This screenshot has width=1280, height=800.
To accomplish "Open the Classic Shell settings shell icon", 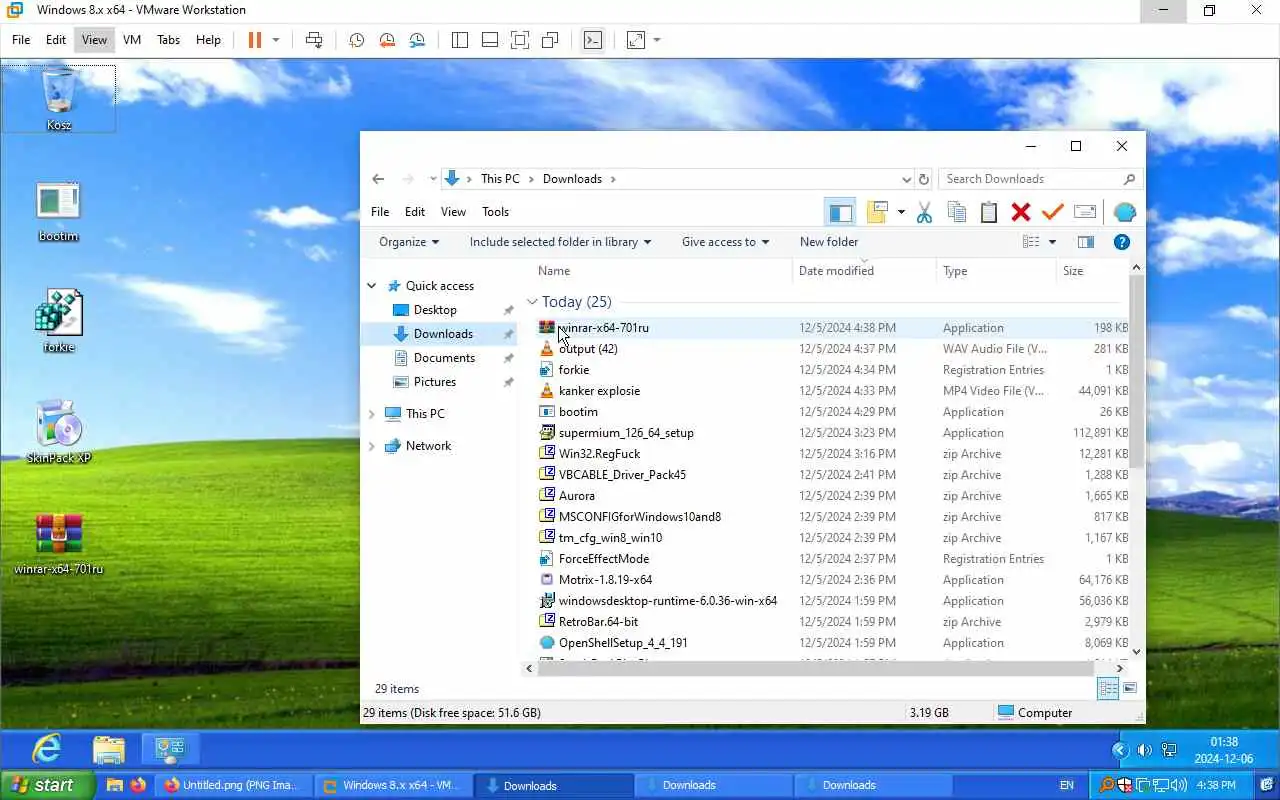I will (x=1125, y=212).
